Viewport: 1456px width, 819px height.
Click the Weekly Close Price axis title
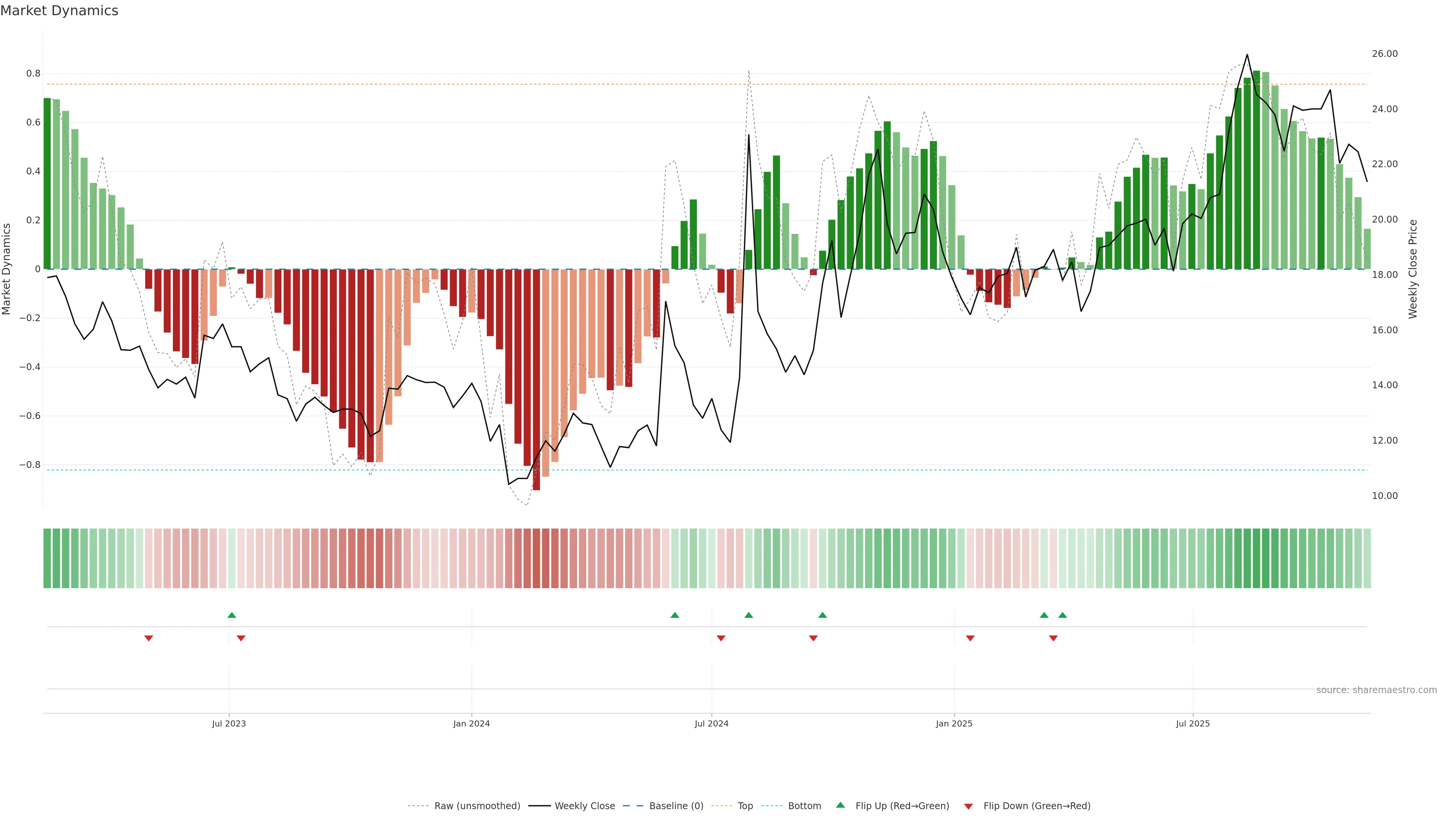pos(1412,269)
